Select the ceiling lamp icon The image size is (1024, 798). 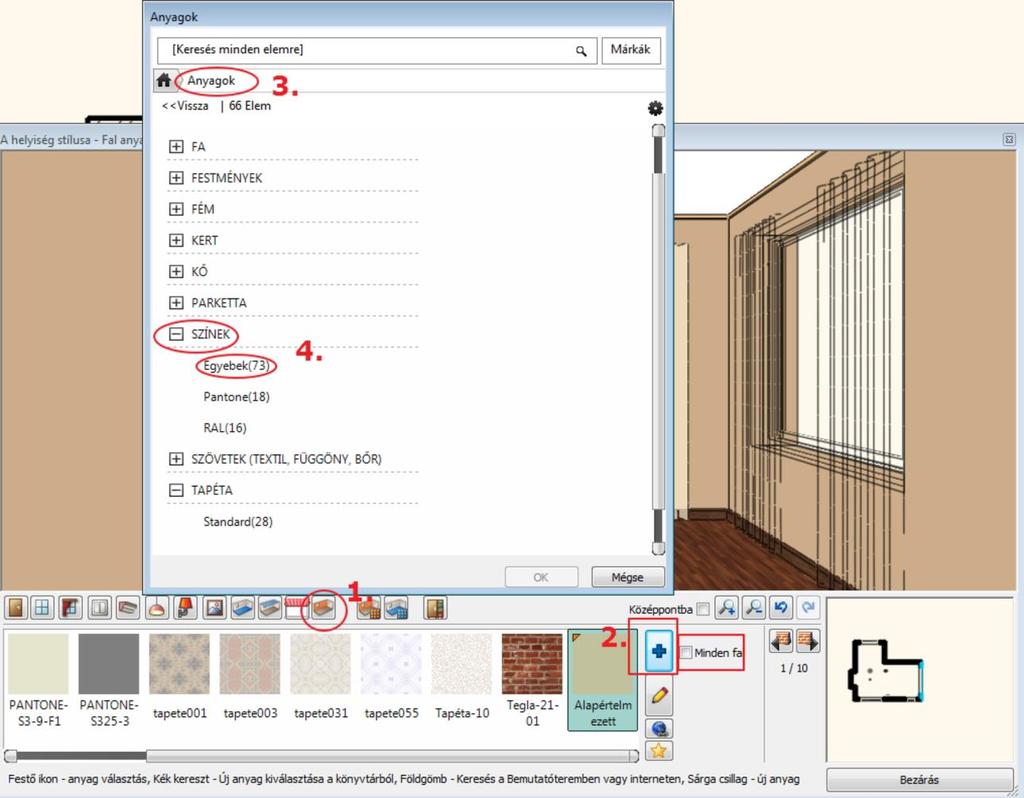click(157, 608)
